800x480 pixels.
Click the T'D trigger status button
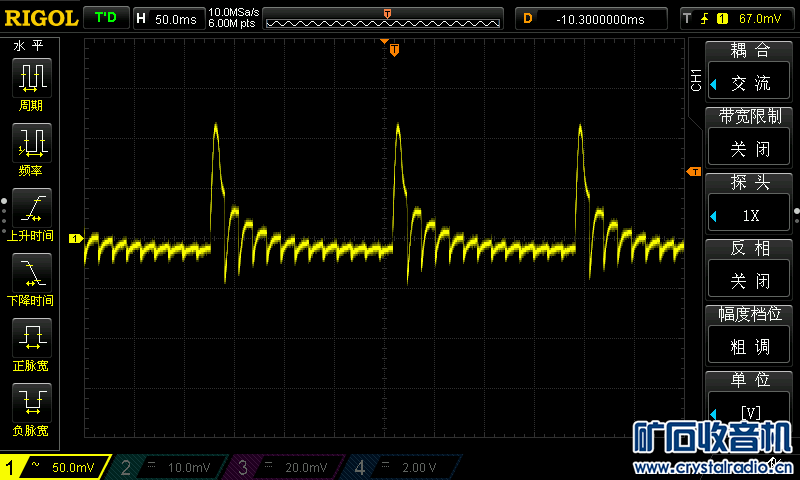(x=104, y=18)
